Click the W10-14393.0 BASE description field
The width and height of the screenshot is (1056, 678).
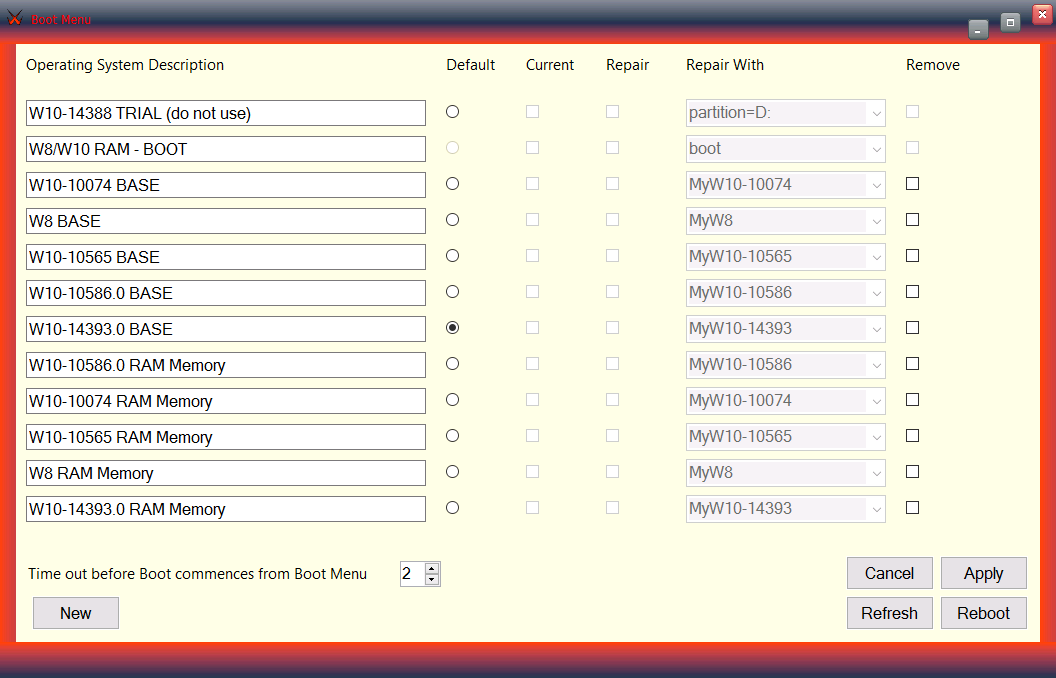point(226,329)
